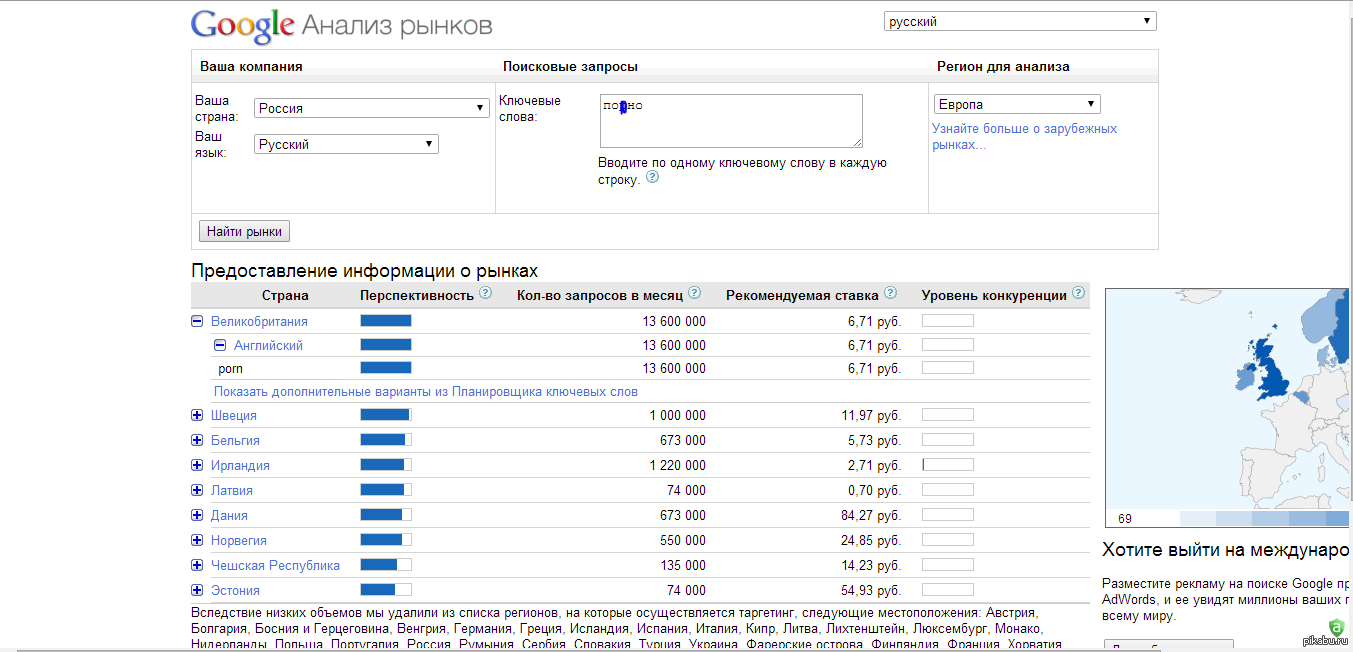Open the Ваша страна dropdown
Viewport: 1353px width, 652px height.
coord(372,108)
